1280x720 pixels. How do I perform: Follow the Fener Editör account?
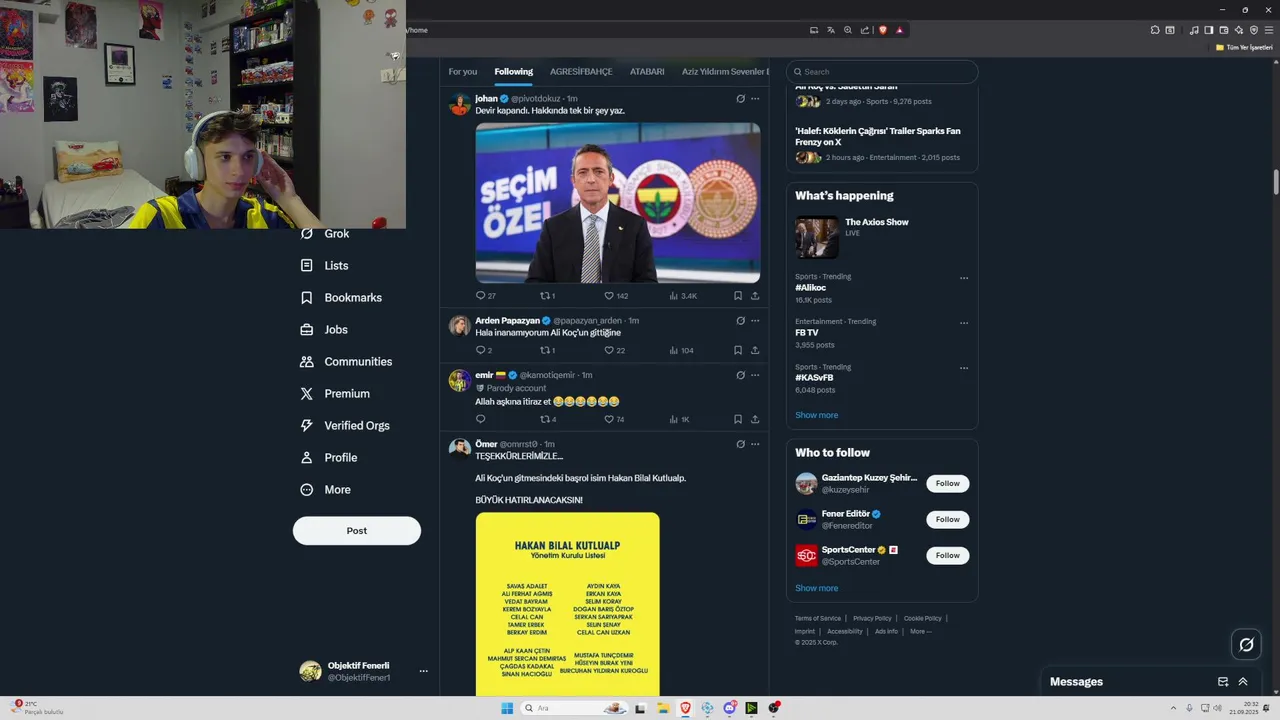click(948, 520)
